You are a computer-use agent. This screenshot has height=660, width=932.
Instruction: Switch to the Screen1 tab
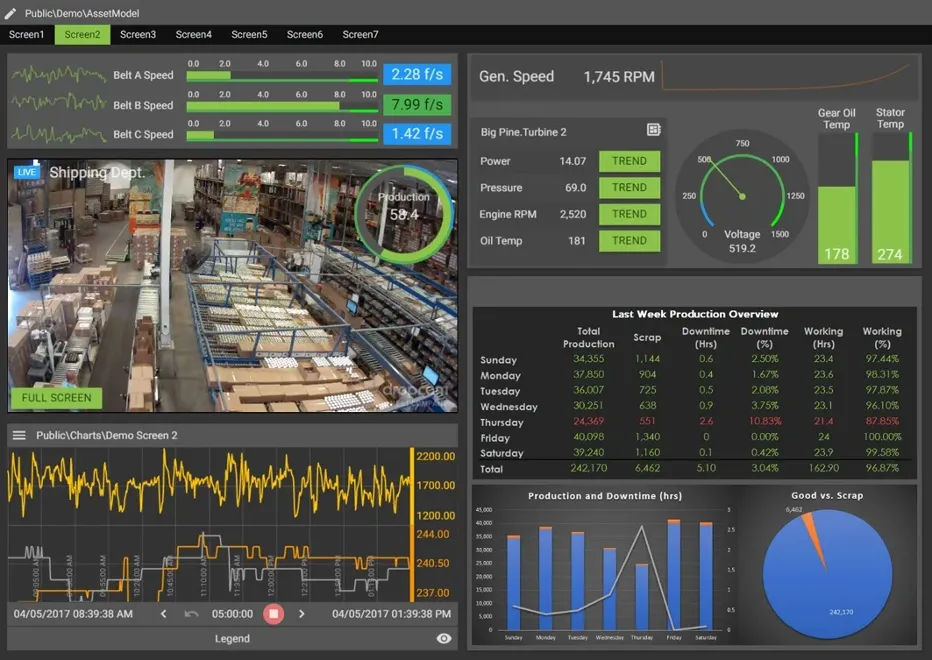point(27,35)
